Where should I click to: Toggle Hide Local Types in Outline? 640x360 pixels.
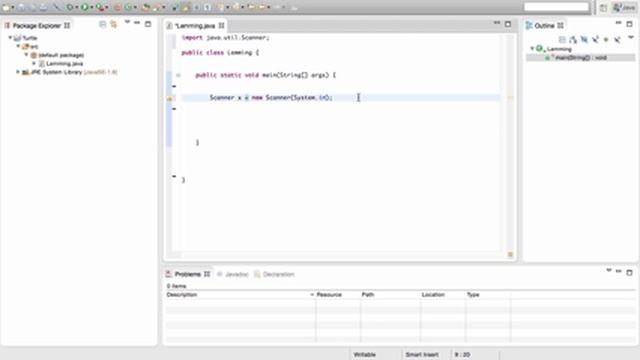(617, 39)
